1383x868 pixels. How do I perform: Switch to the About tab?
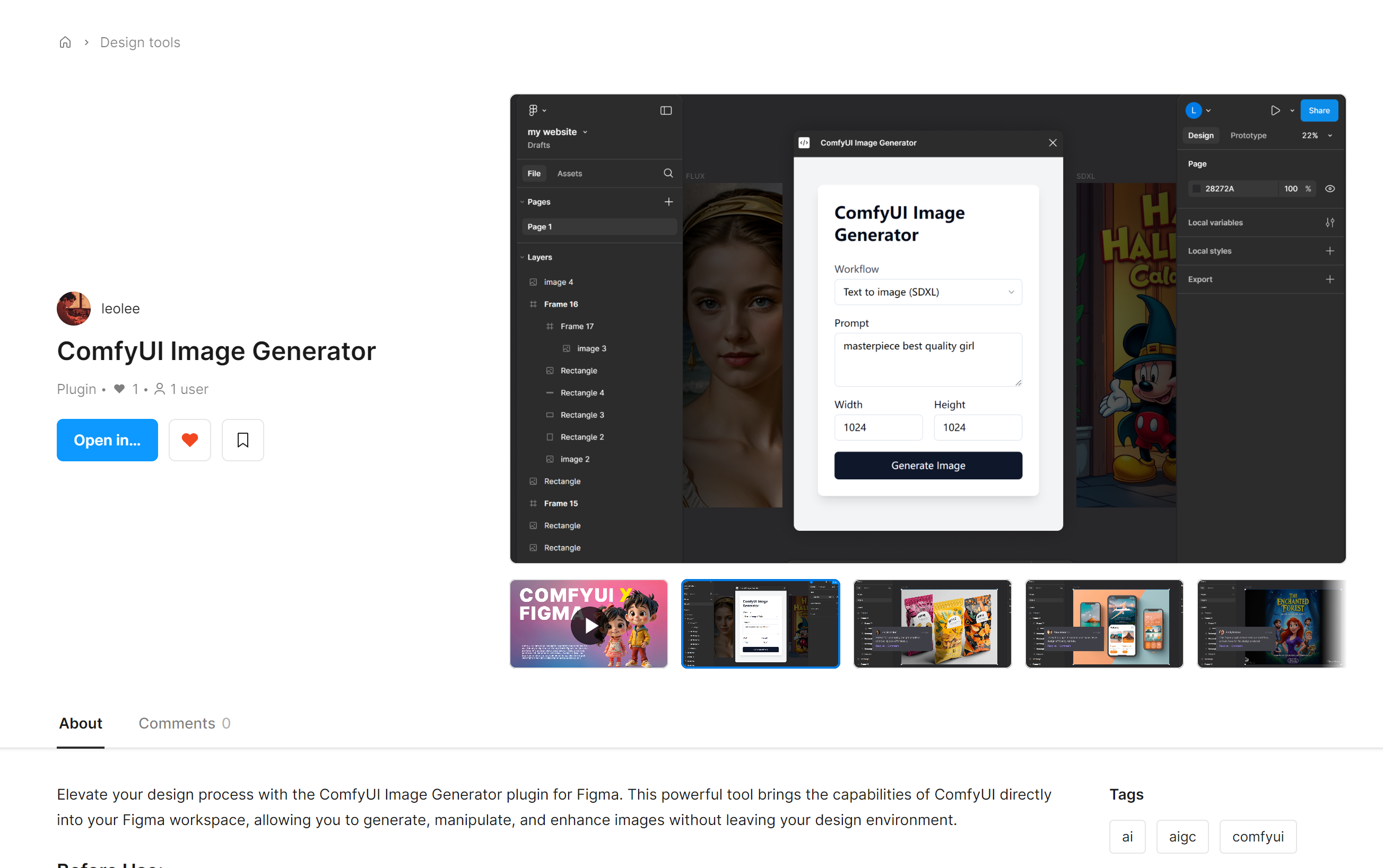pos(81,723)
